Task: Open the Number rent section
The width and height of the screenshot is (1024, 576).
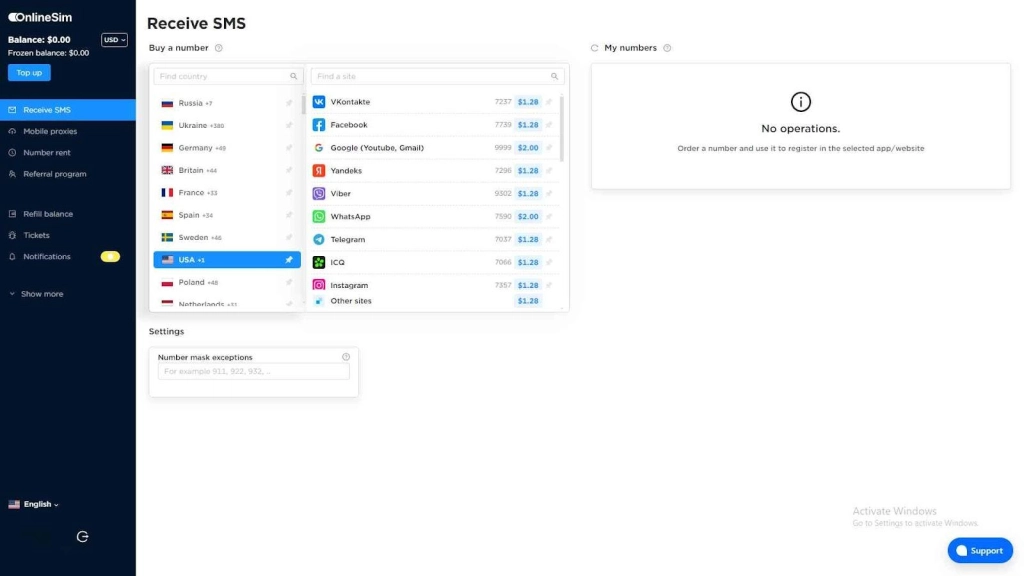Action: 46,153
